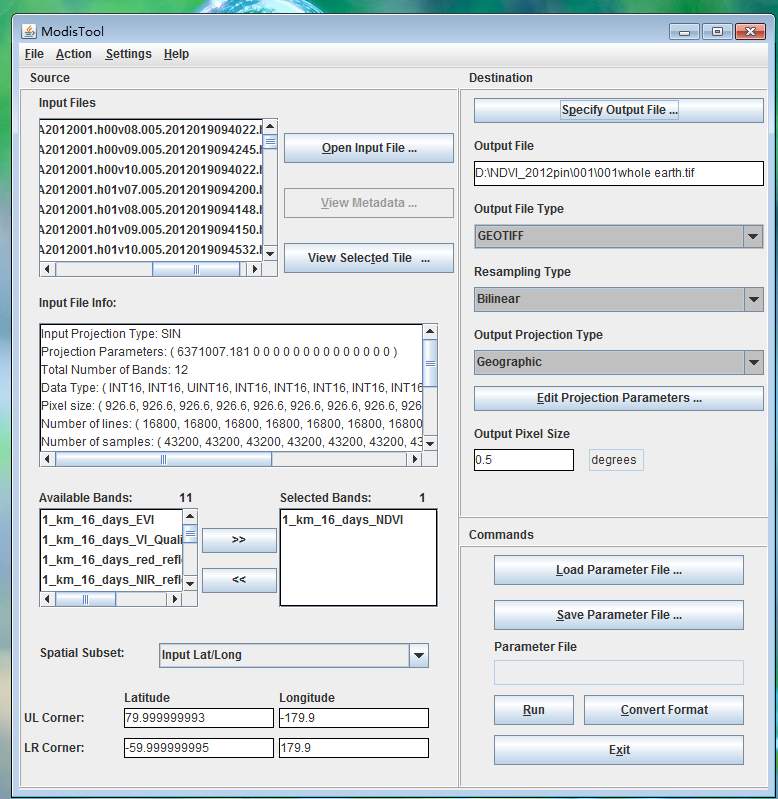
Task: Click Available Bands scroll left arrow
Action: pos(47,599)
